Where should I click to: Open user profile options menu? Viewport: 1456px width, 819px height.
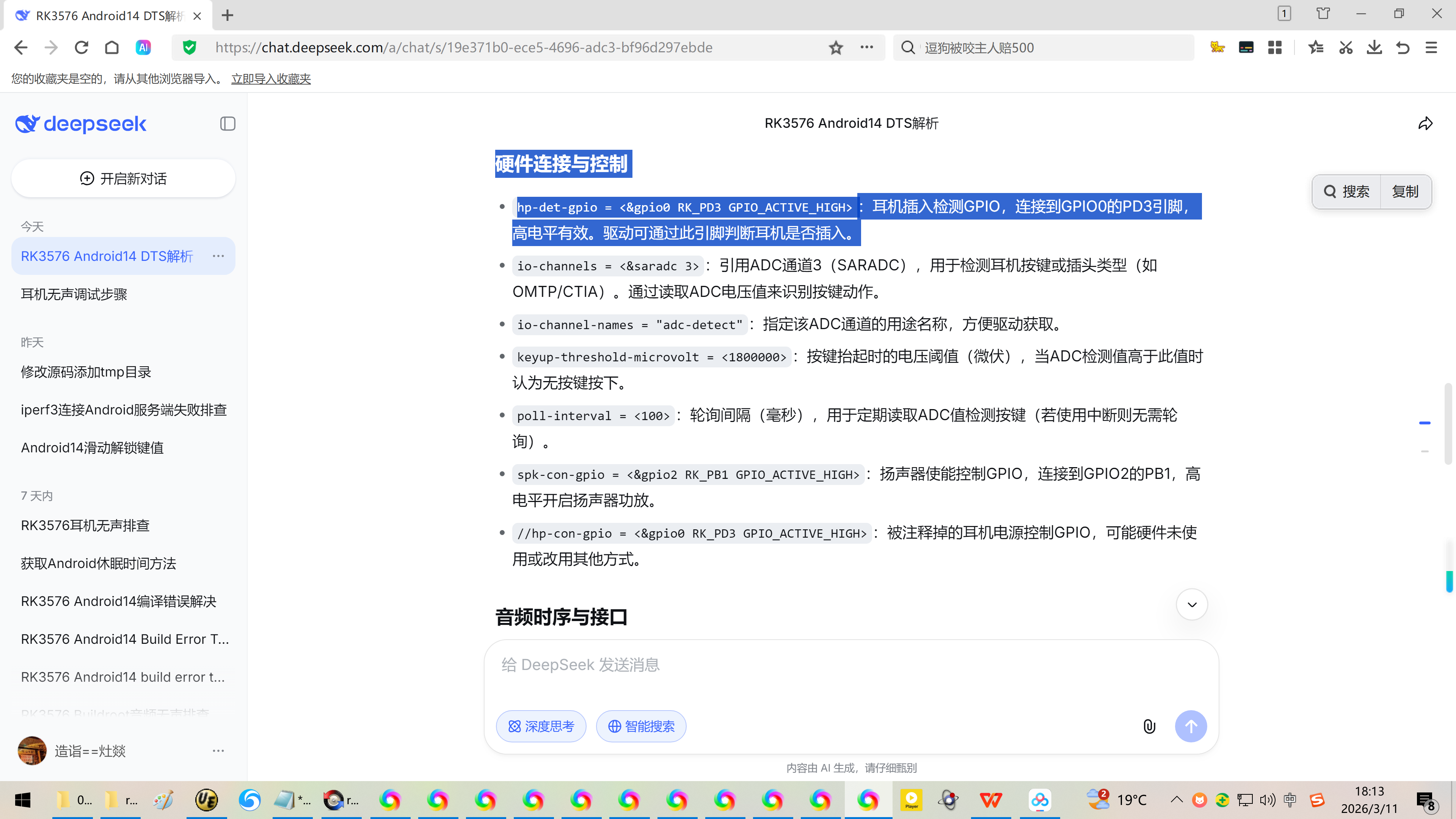(x=218, y=751)
